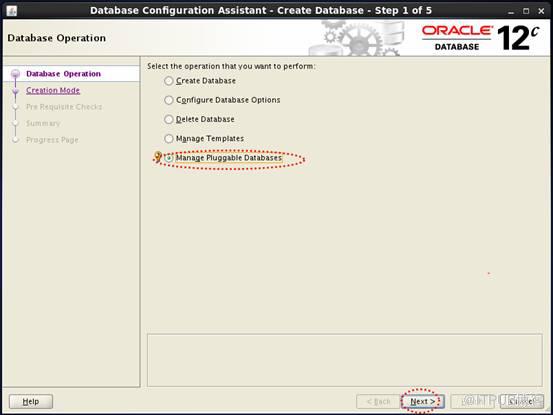Select the Create Database radio option
The height and width of the screenshot is (415, 553).
[169, 81]
